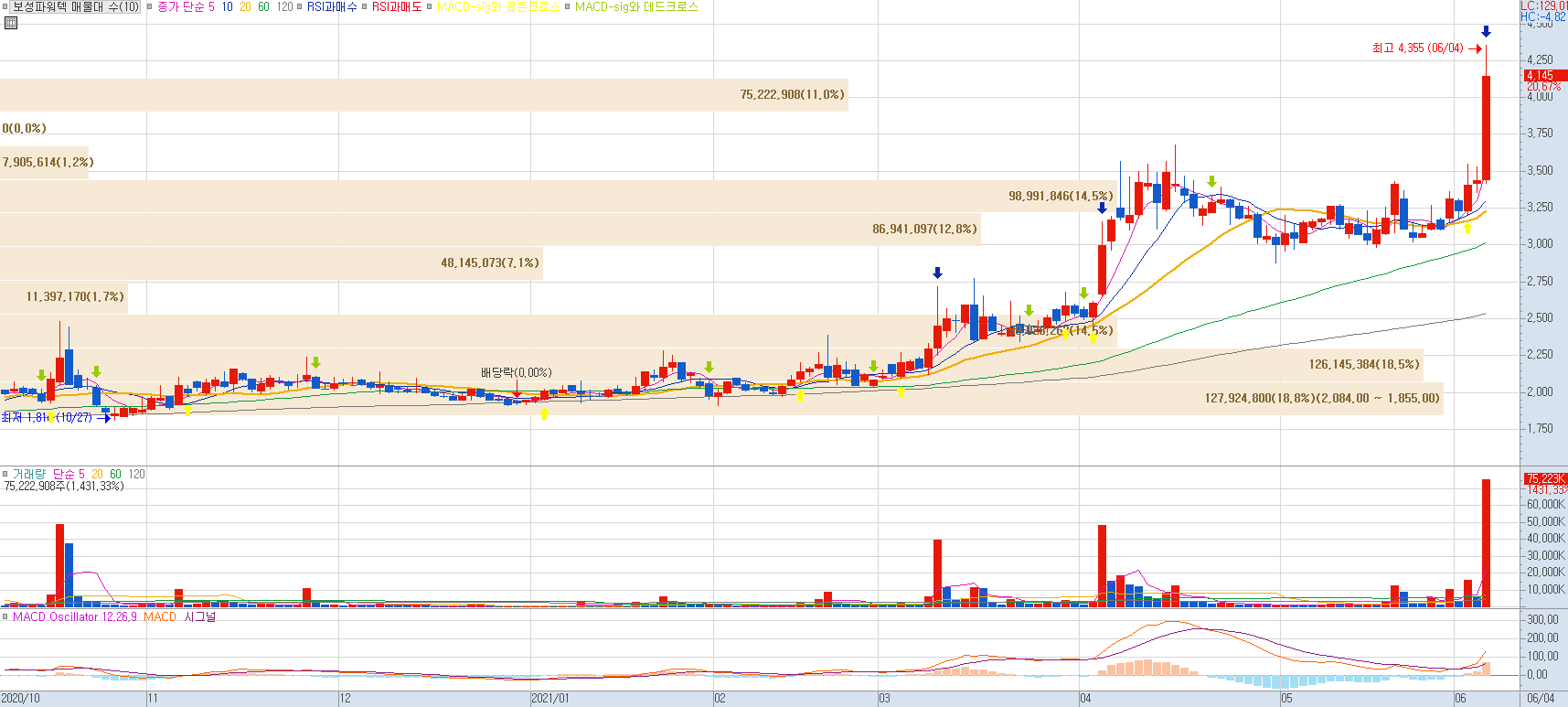Click the 2020/10 date axis label
This screenshot has height=707, width=1568.
click(21, 699)
